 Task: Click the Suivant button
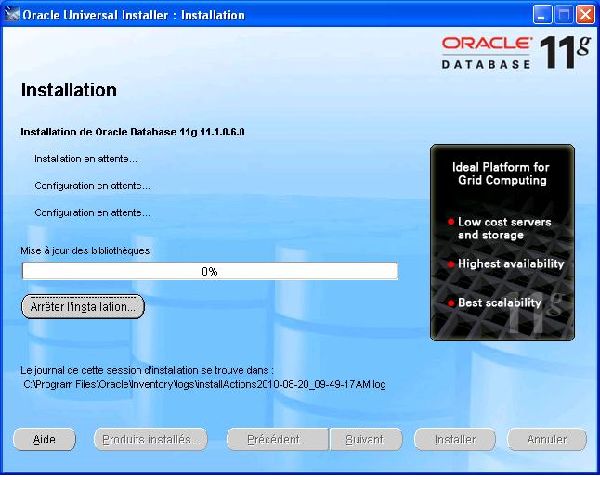tap(366, 439)
